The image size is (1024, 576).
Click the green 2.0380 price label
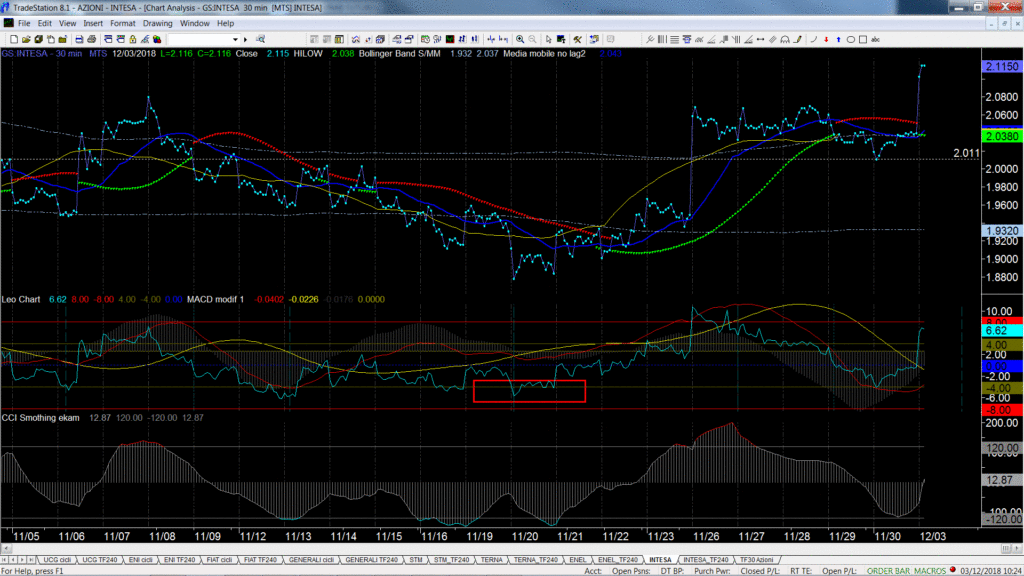[x=1002, y=136]
